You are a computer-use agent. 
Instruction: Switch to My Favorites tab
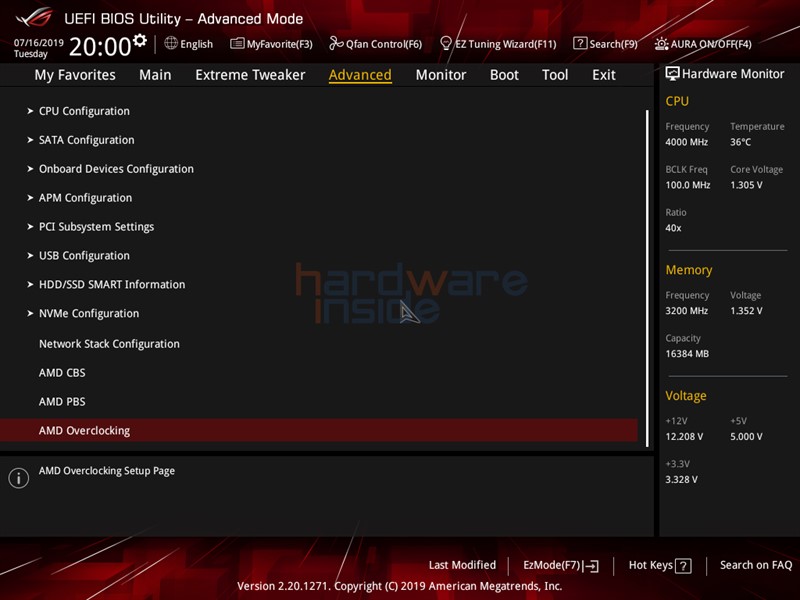tap(75, 75)
